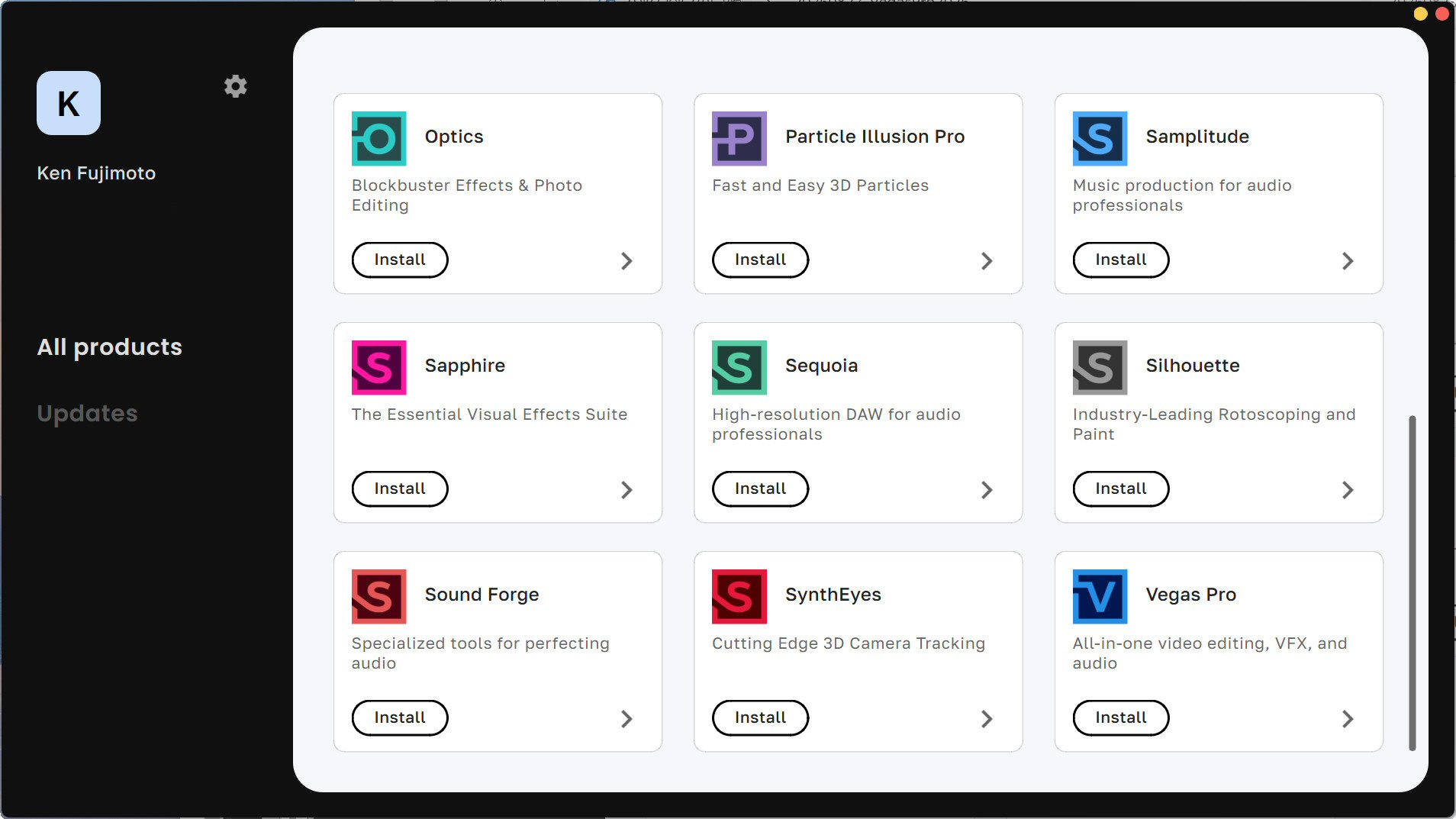Click the Sound Forge product icon

click(379, 597)
